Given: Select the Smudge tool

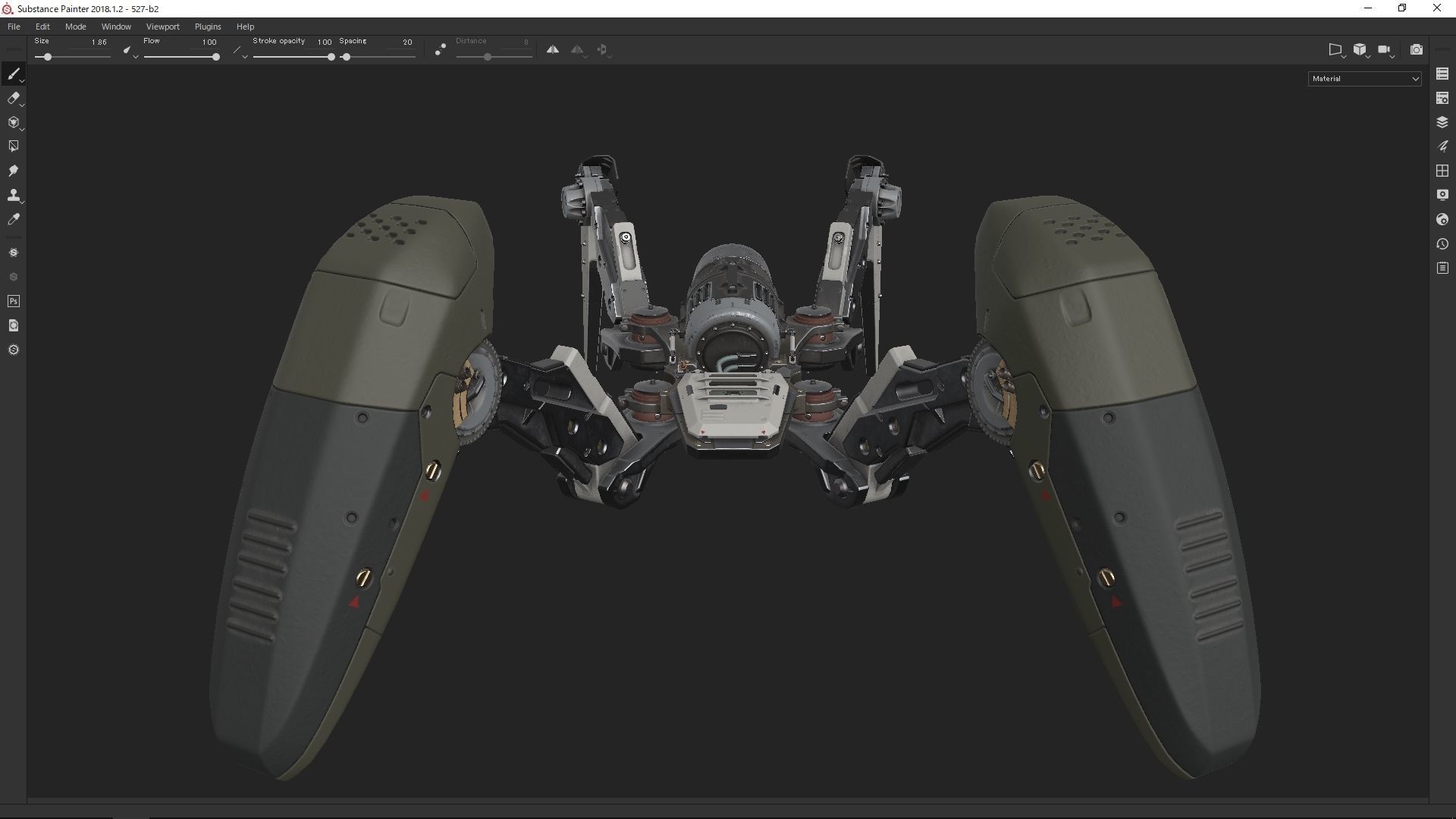Looking at the screenshot, I should (x=13, y=171).
